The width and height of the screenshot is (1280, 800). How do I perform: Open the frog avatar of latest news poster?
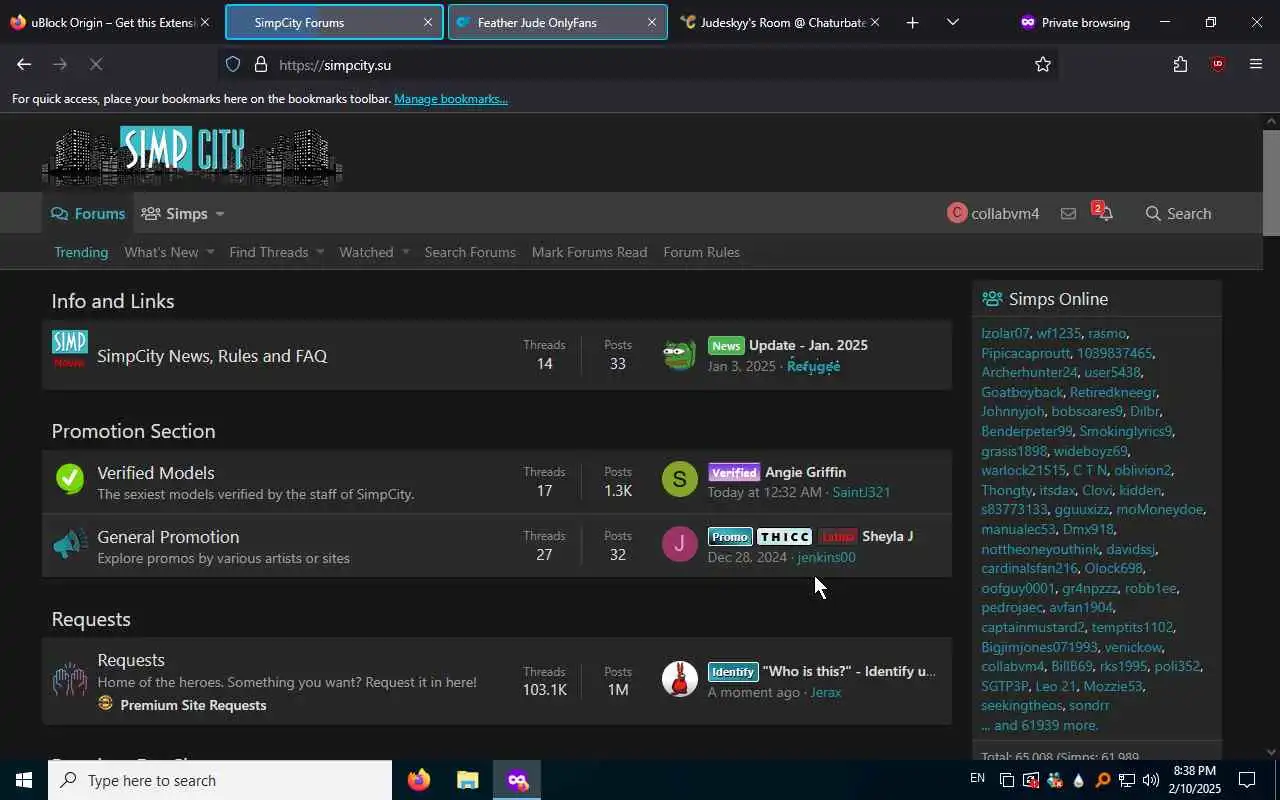click(680, 354)
